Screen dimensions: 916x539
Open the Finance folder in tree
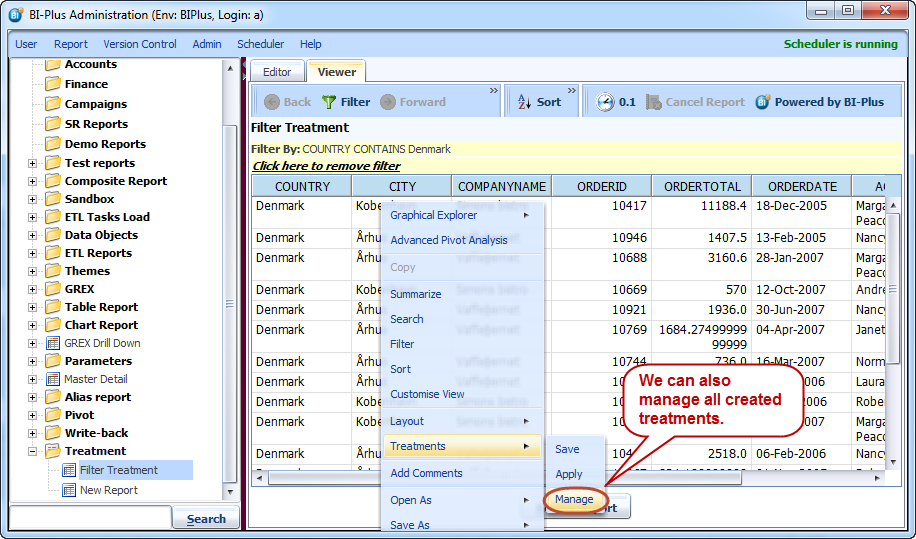(86, 84)
